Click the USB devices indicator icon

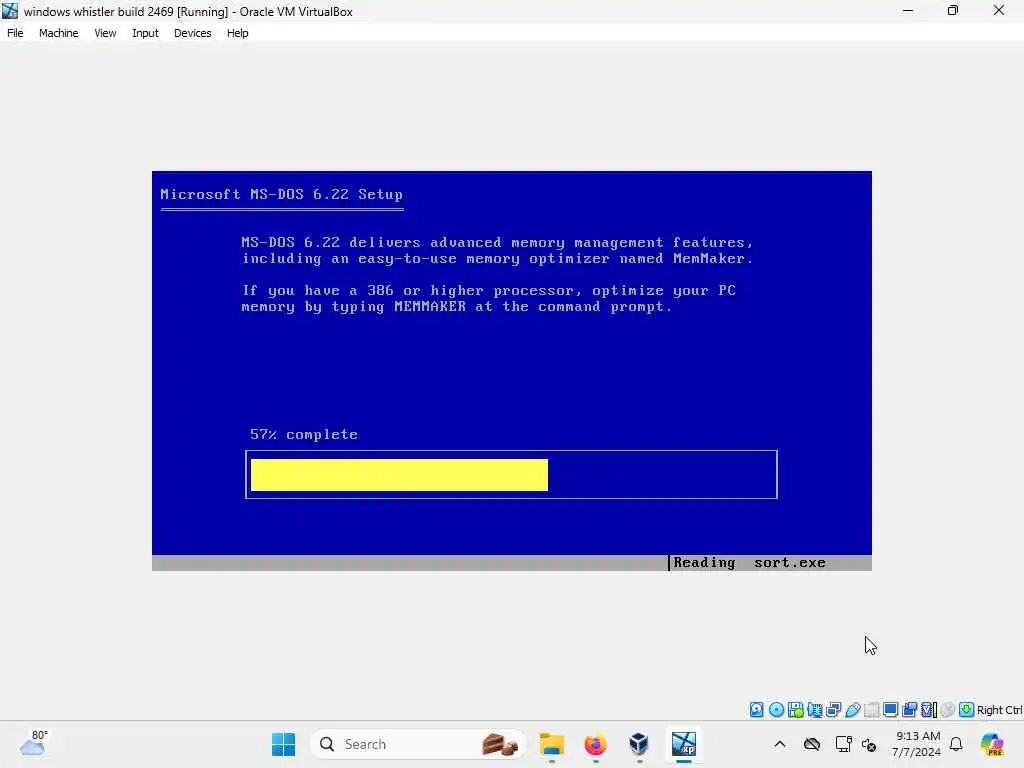[x=853, y=710]
